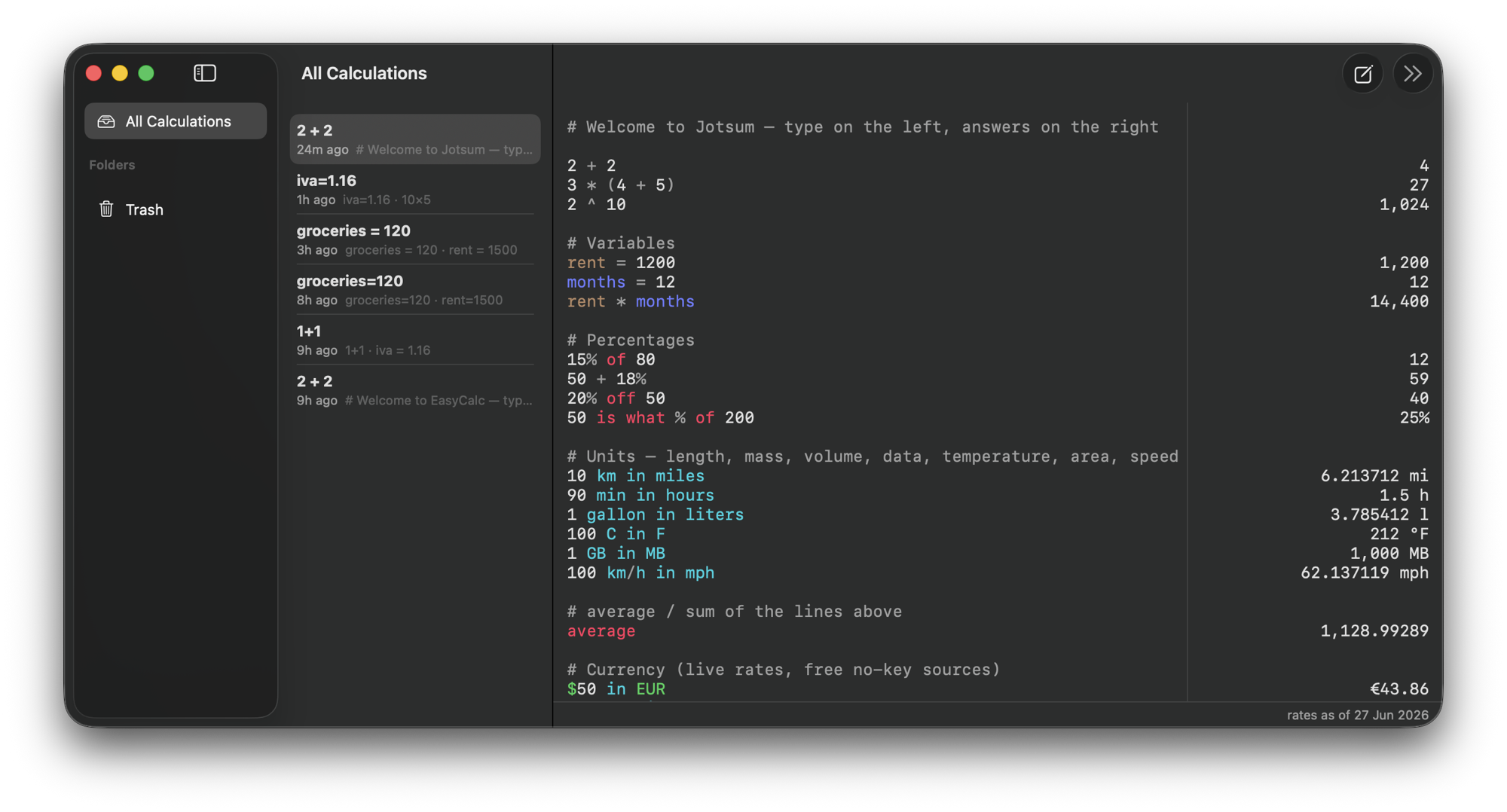Click the result 25%
1507x812 pixels.
point(1414,417)
